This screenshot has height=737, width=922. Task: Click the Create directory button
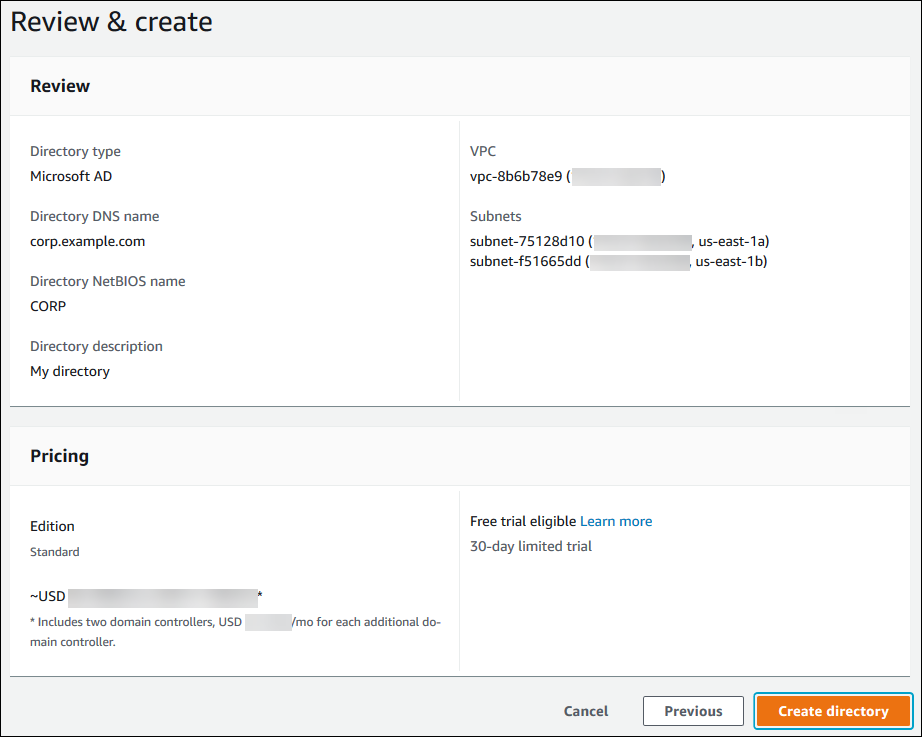tap(833, 711)
